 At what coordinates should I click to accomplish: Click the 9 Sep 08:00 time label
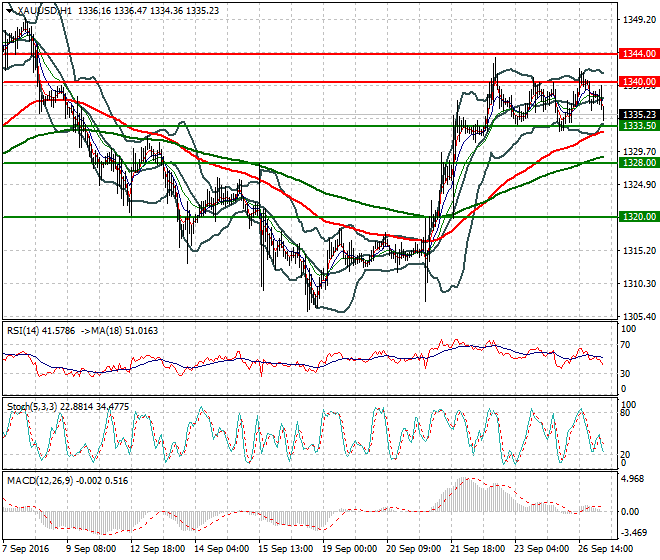point(91,549)
